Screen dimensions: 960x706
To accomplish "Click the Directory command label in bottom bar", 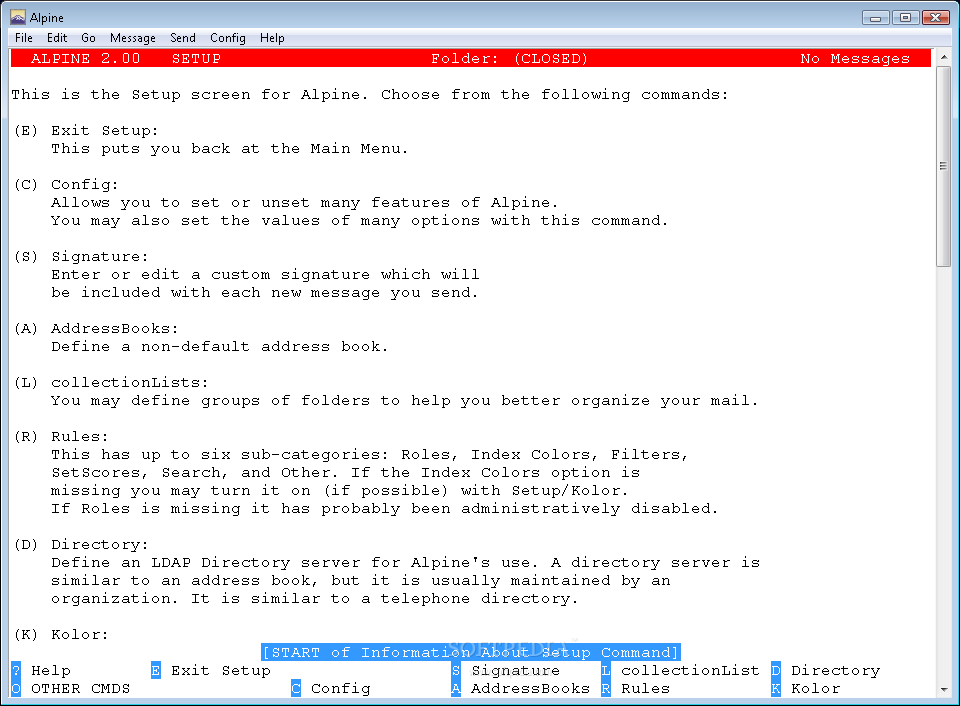I will pyautogui.click(x=835, y=670).
